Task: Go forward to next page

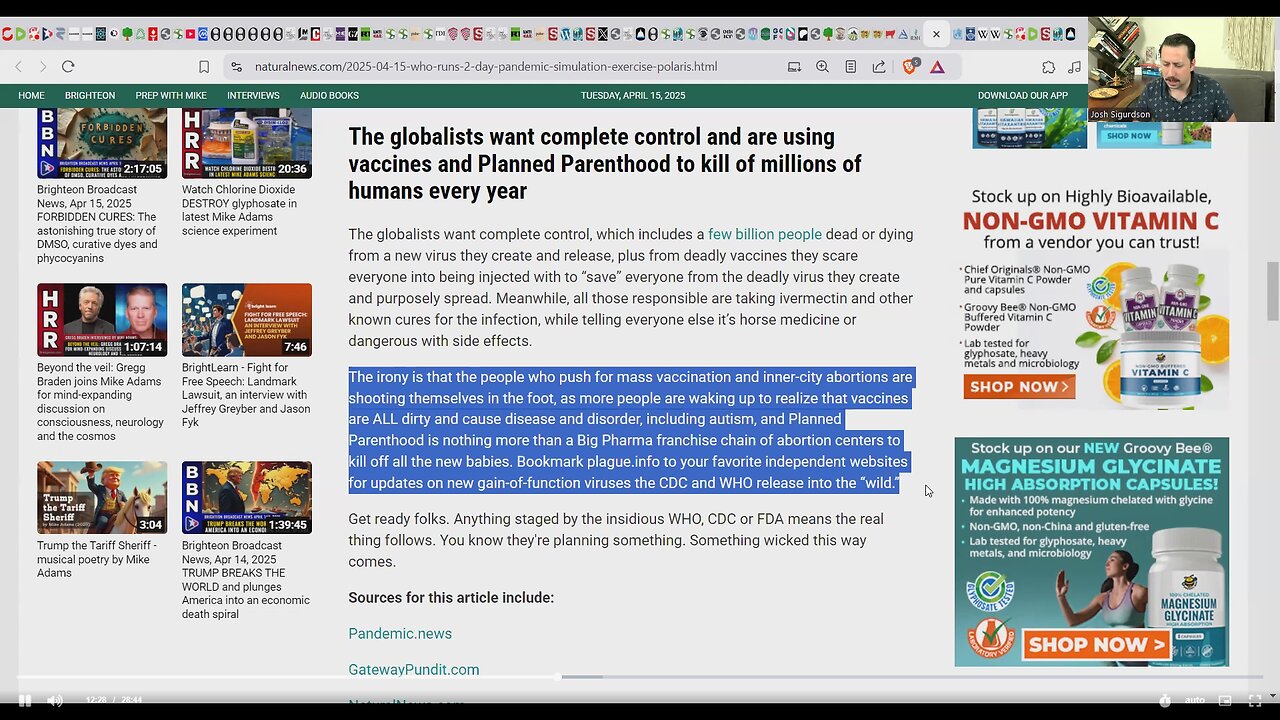Action: point(43,67)
